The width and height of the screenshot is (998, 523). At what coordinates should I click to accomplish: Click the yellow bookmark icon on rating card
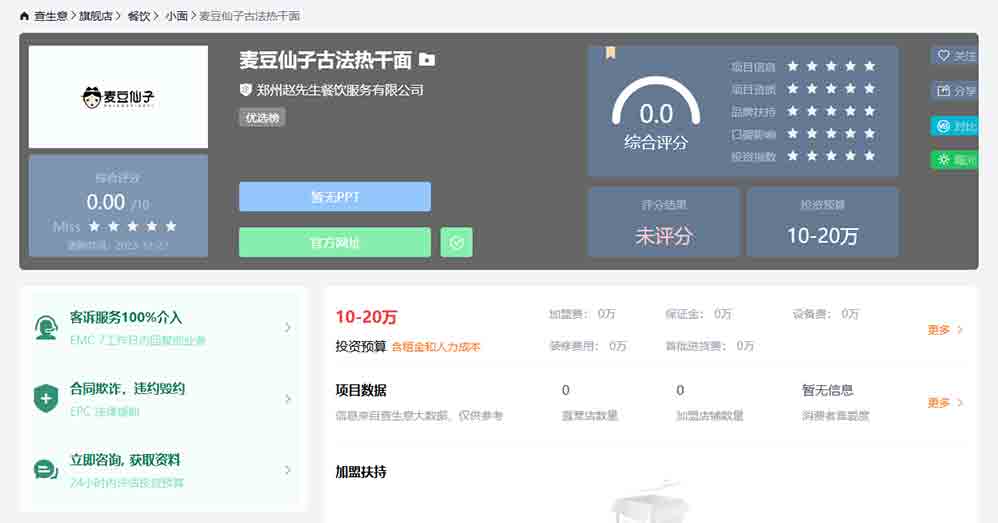610,53
